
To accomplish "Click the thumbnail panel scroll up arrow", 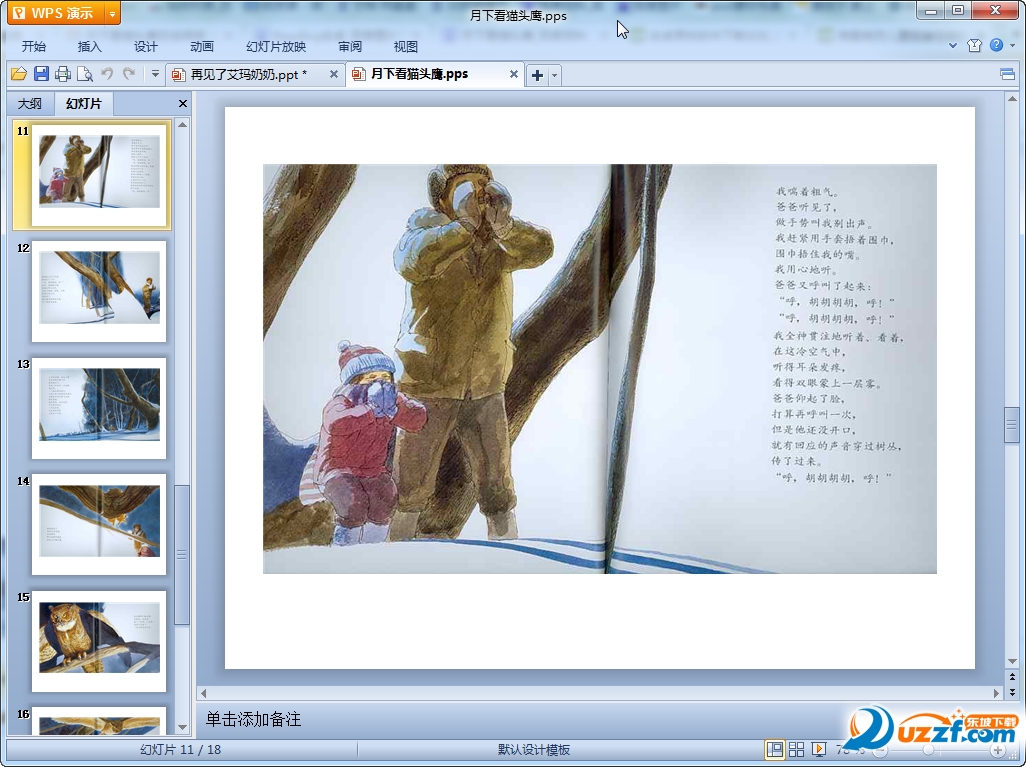I will pyautogui.click(x=183, y=124).
